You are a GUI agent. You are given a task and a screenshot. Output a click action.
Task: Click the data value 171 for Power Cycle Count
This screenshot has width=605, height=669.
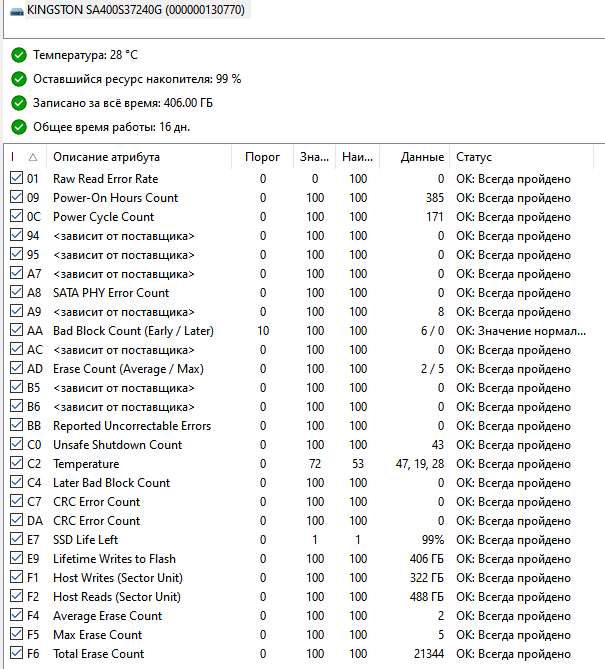pyautogui.click(x=435, y=217)
